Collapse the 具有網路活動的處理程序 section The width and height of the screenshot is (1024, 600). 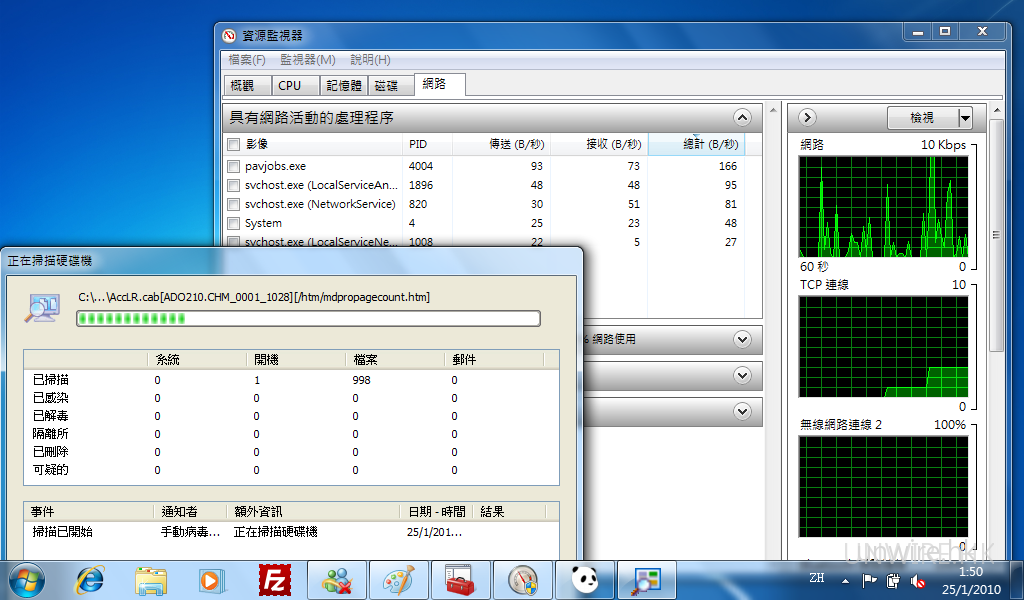tap(742, 117)
